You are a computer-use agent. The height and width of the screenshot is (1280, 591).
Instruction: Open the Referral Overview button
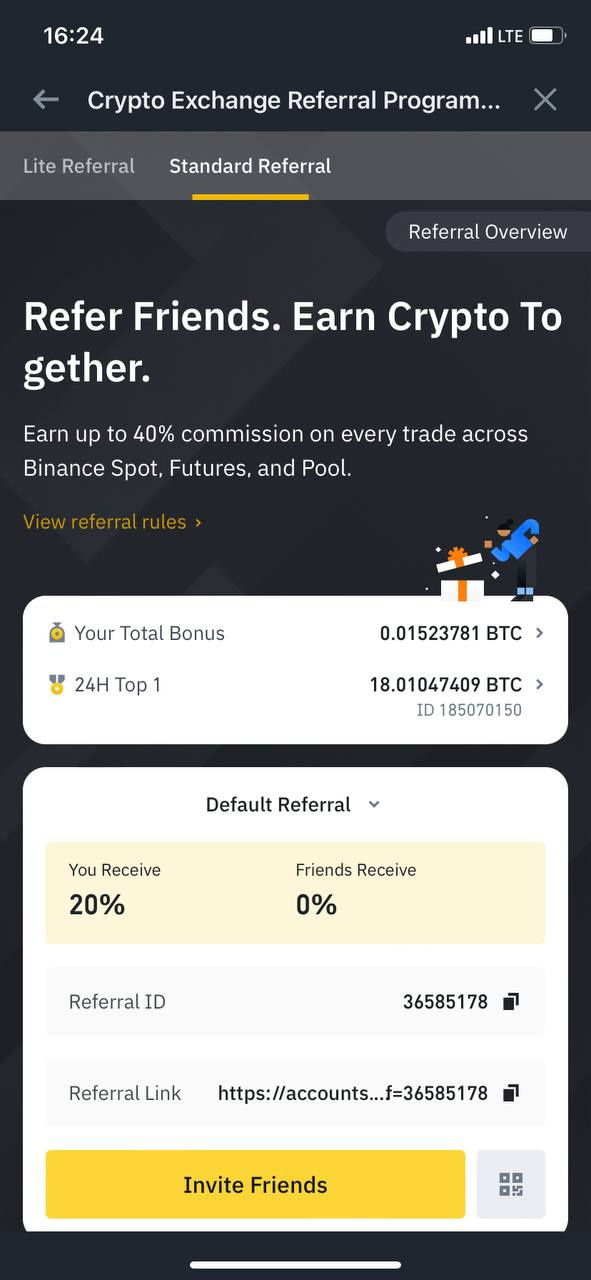tap(488, 232)
